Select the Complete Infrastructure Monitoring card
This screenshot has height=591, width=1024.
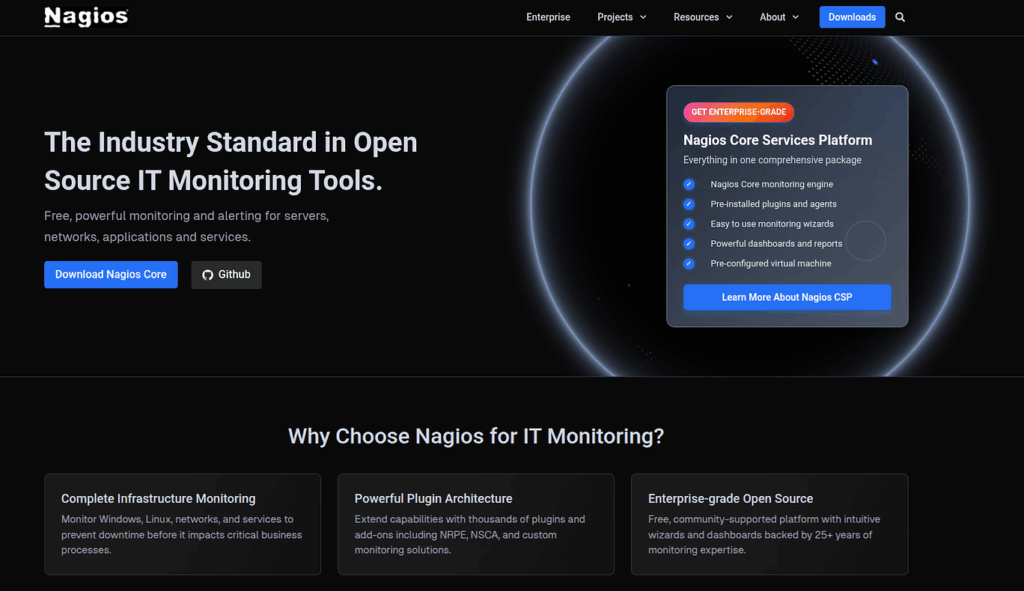coord(182,524)
